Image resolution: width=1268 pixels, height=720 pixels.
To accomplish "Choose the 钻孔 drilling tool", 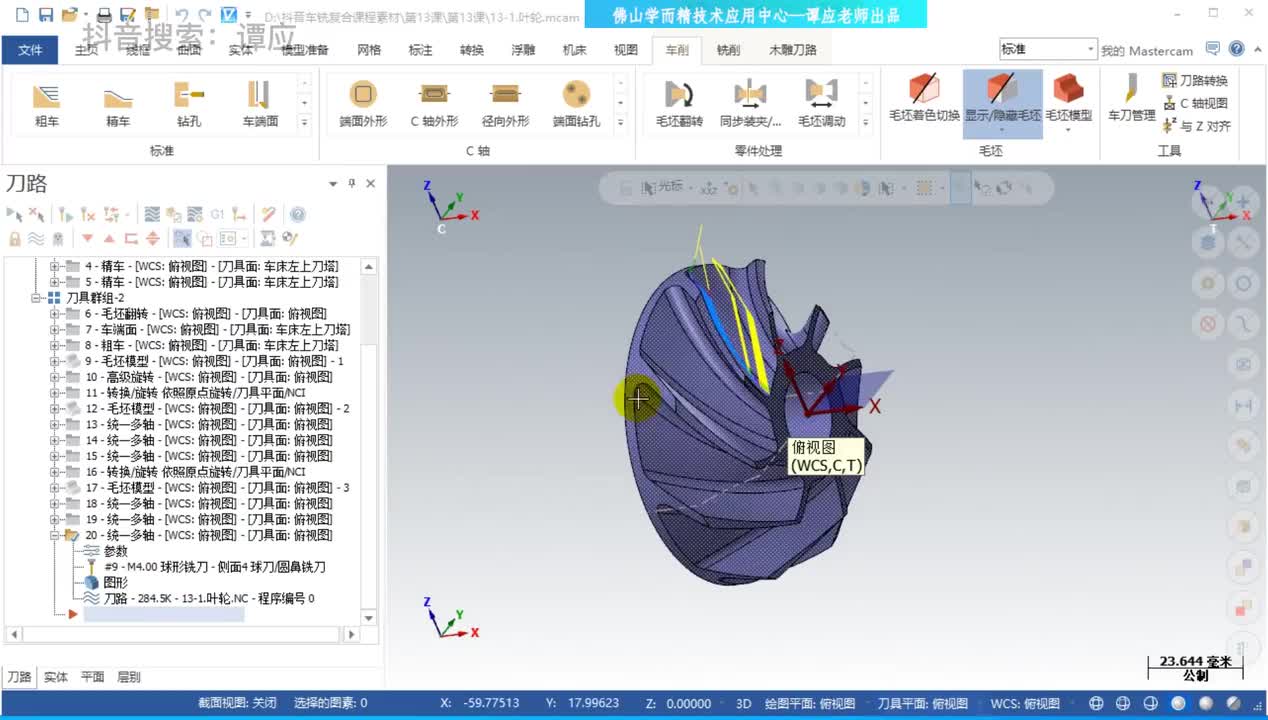I will pos(189,104).
